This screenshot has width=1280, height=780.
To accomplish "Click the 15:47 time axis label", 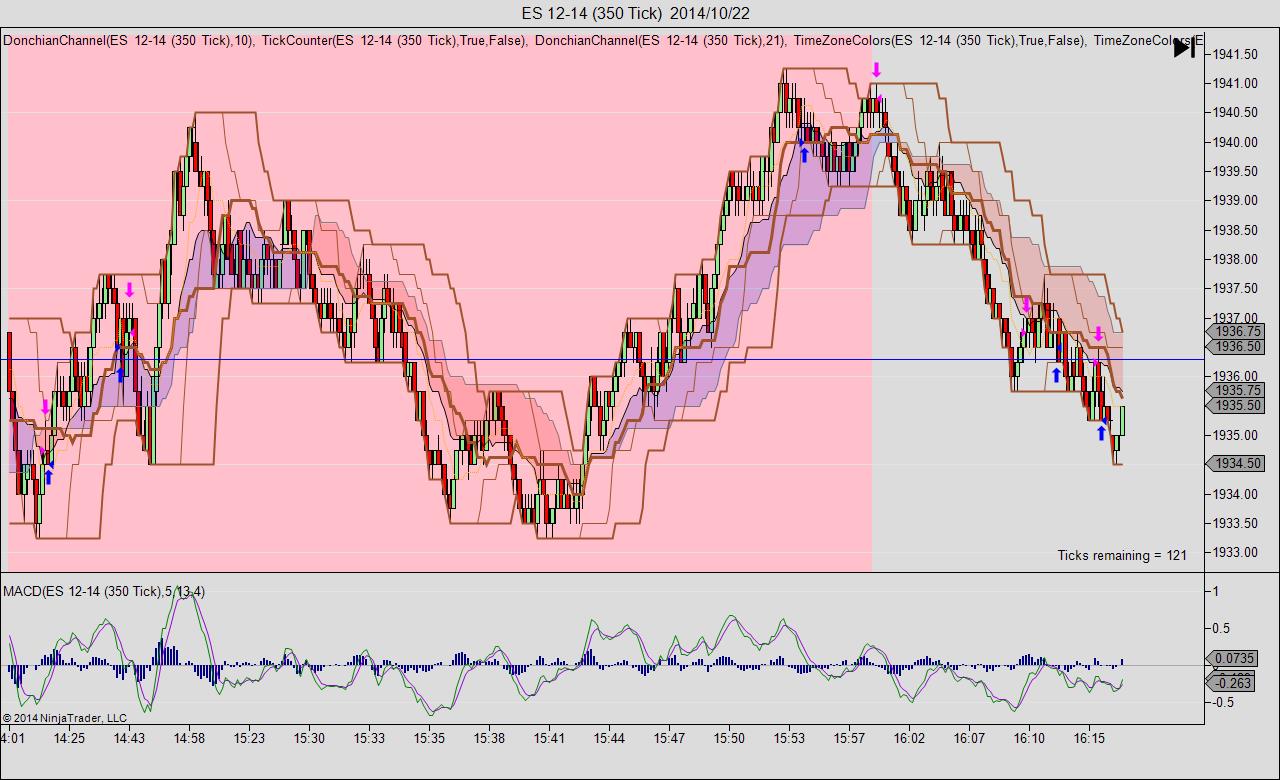I will (x=669, y=738).
